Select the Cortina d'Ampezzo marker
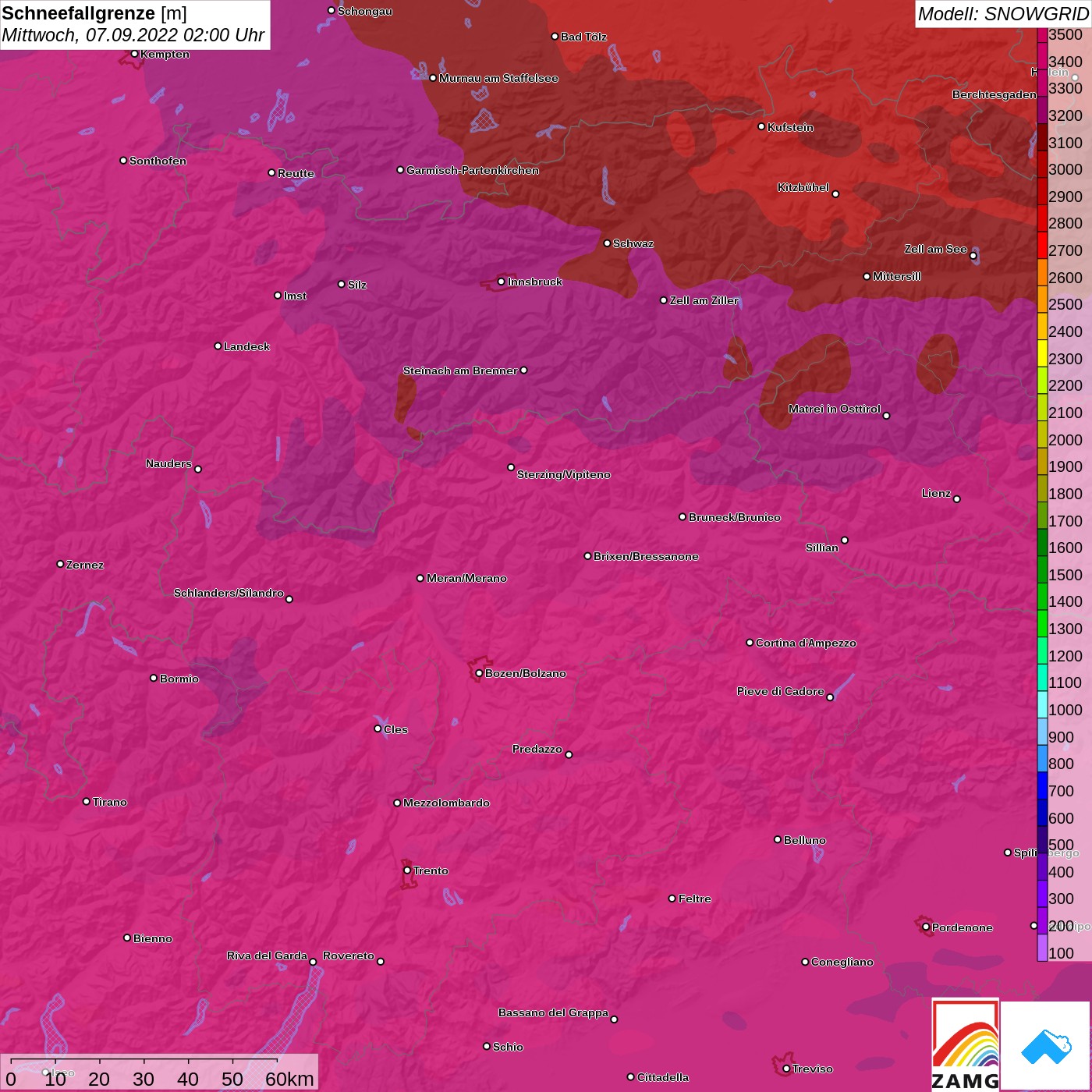Image resolution: width=1092 pixels, height=1092 pixels. coord(750,643)
